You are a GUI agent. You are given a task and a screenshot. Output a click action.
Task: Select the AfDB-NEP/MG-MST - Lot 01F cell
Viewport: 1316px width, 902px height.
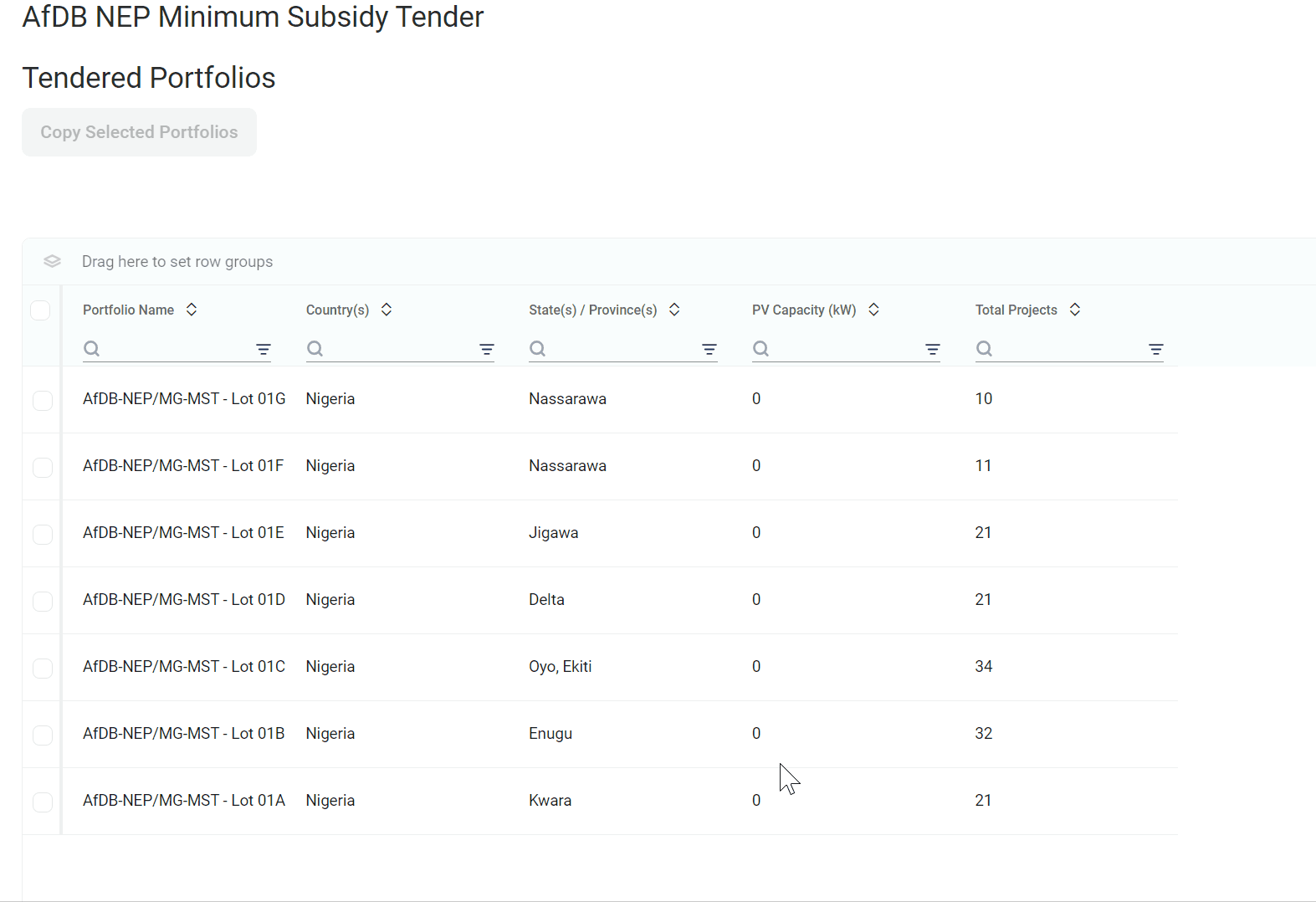pos(183,466)
